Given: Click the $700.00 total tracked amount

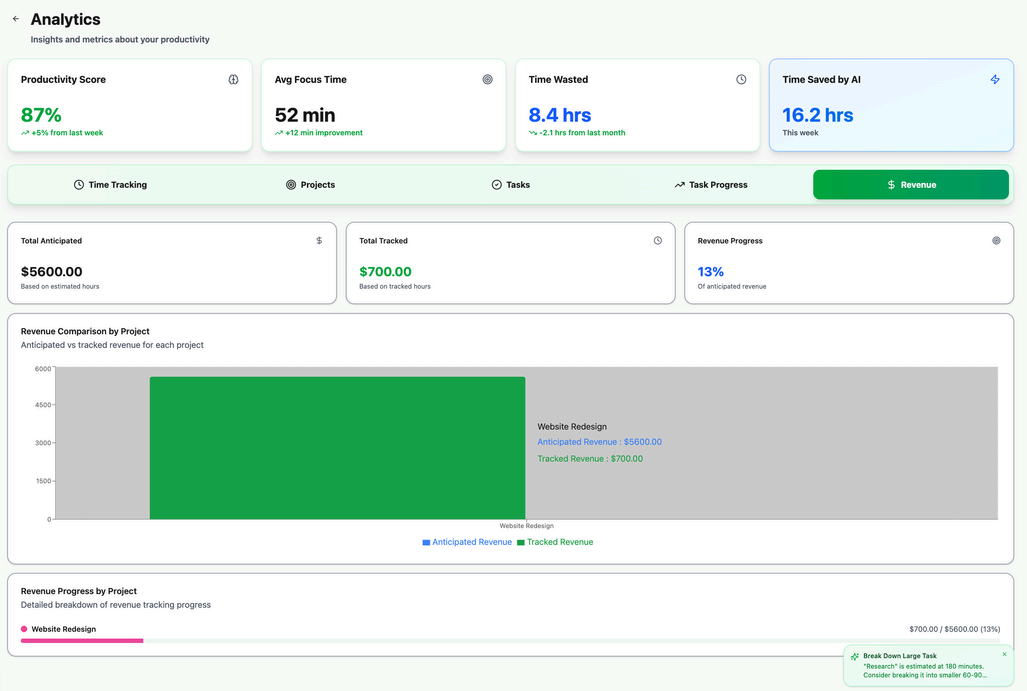Looking at the screenshot, I should pyautogui.click(x=385, y=272).
